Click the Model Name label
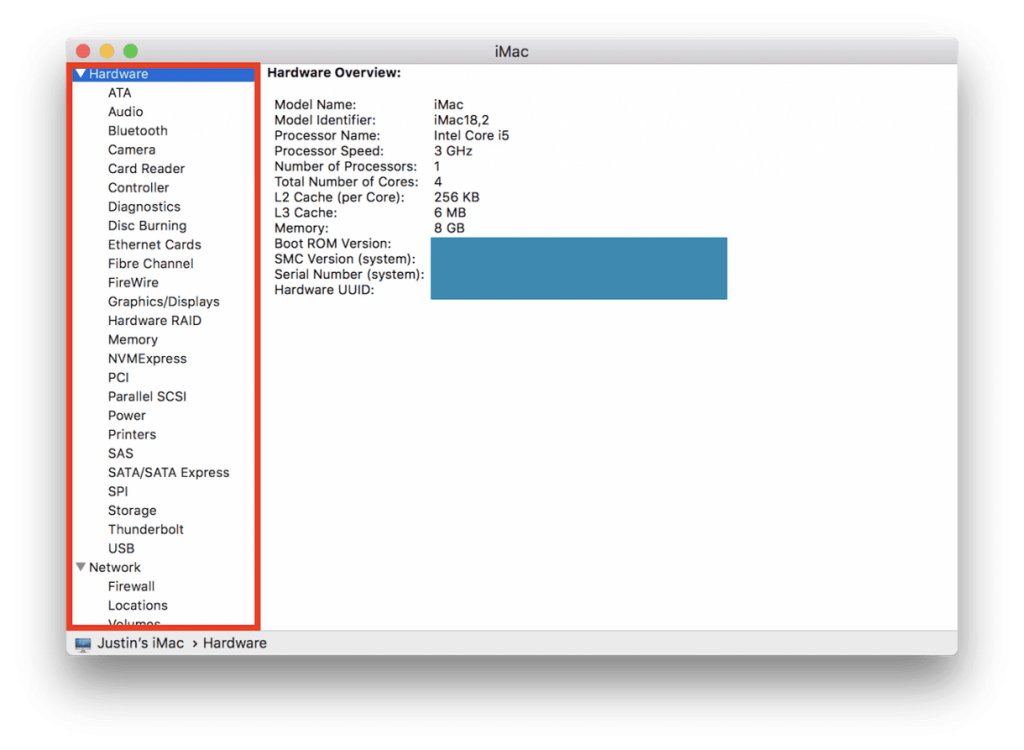This screenshot has height=750, width=1024. coord(315,105)
